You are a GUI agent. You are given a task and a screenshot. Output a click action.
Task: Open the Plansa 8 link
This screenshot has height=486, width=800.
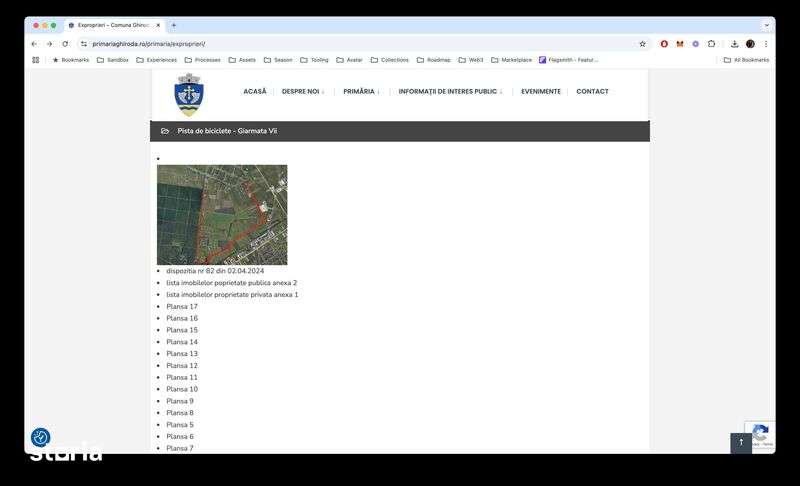coord(180,413)
